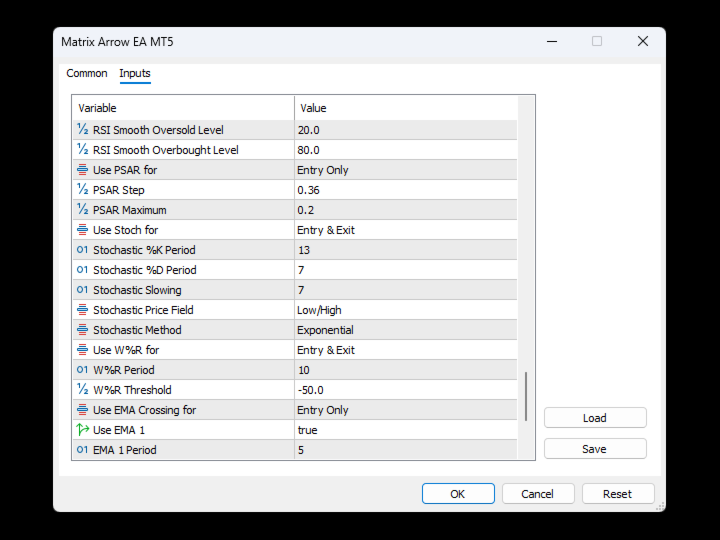Viewport: 720px width, 540px height.
Task: Click the enum icon beside Stochastic Price Field
Action: pos(82,310)
